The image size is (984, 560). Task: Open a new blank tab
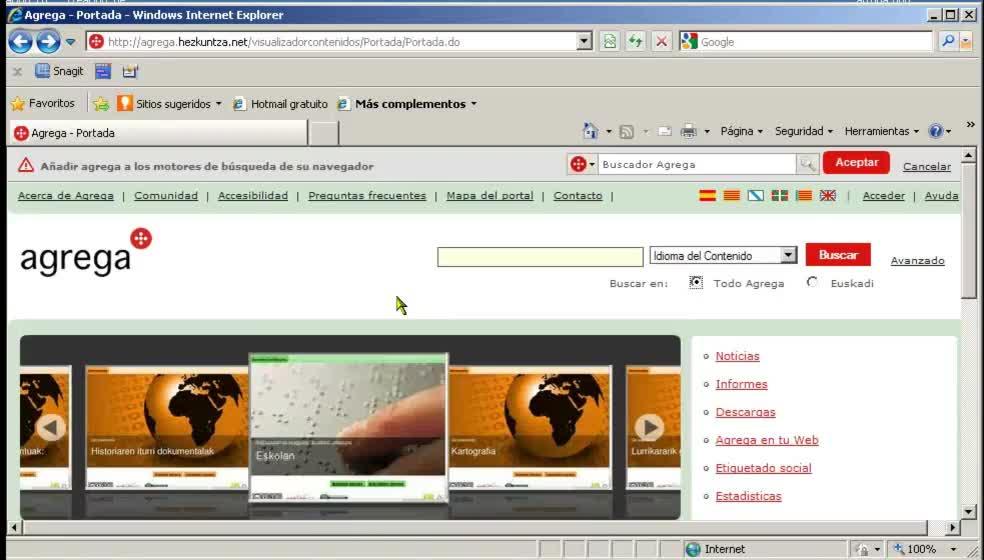click(x=324, y=133)
